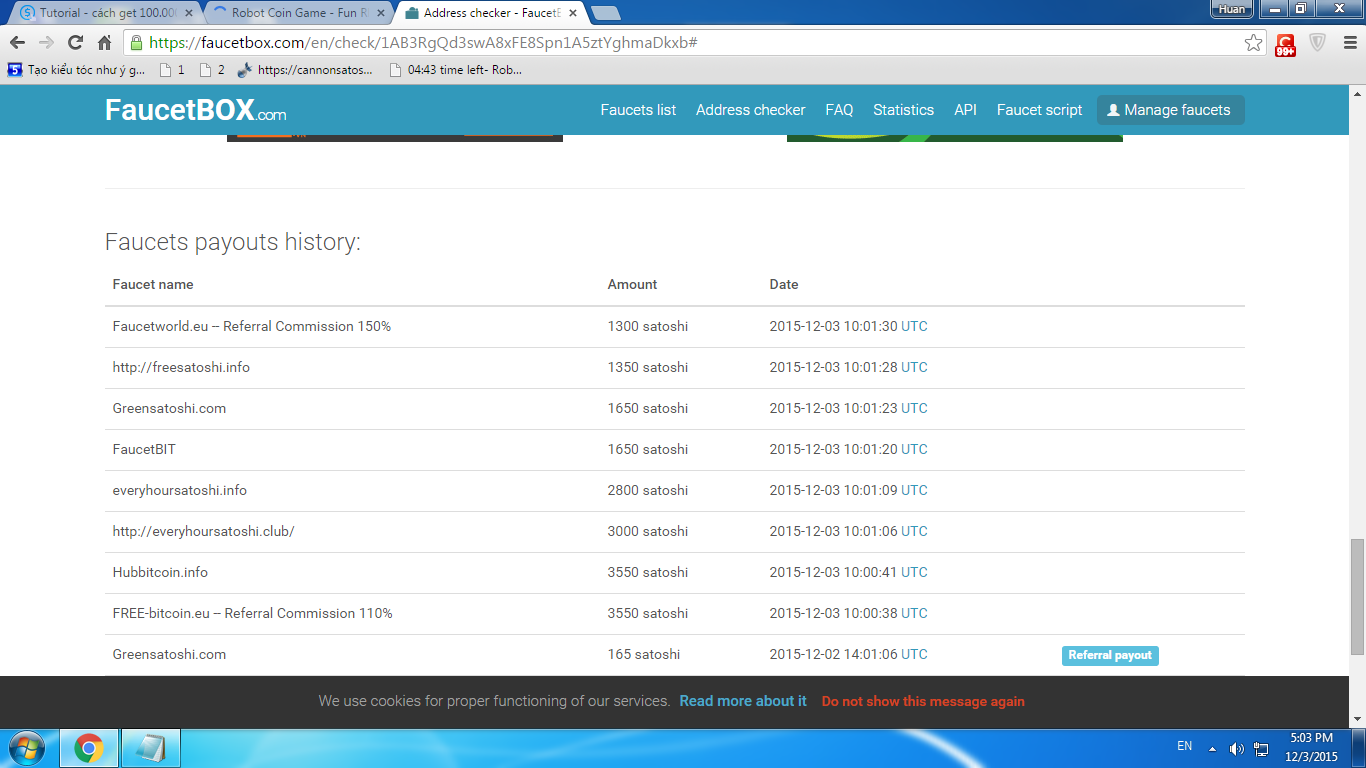
Task: Bookmark this page with the star icon
Action: pyautogui.click(x=1253, y=43)
